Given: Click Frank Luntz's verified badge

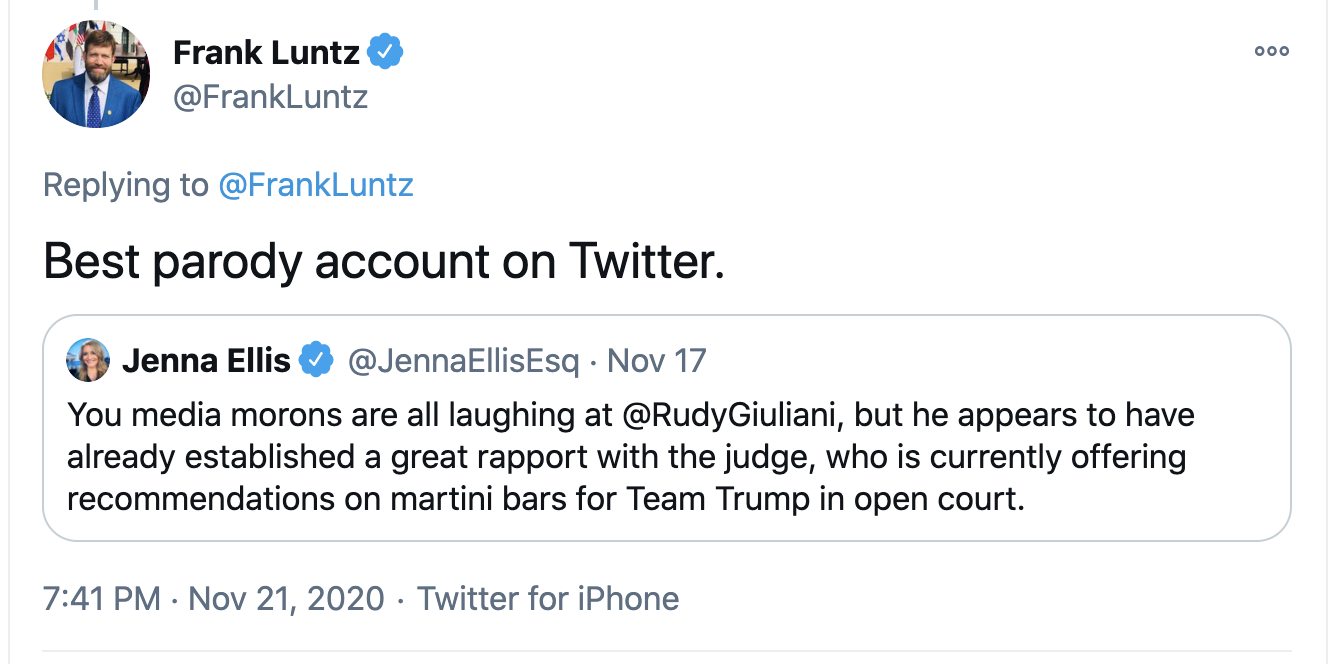Looking at the screenshot, I should tap(386, 52).
